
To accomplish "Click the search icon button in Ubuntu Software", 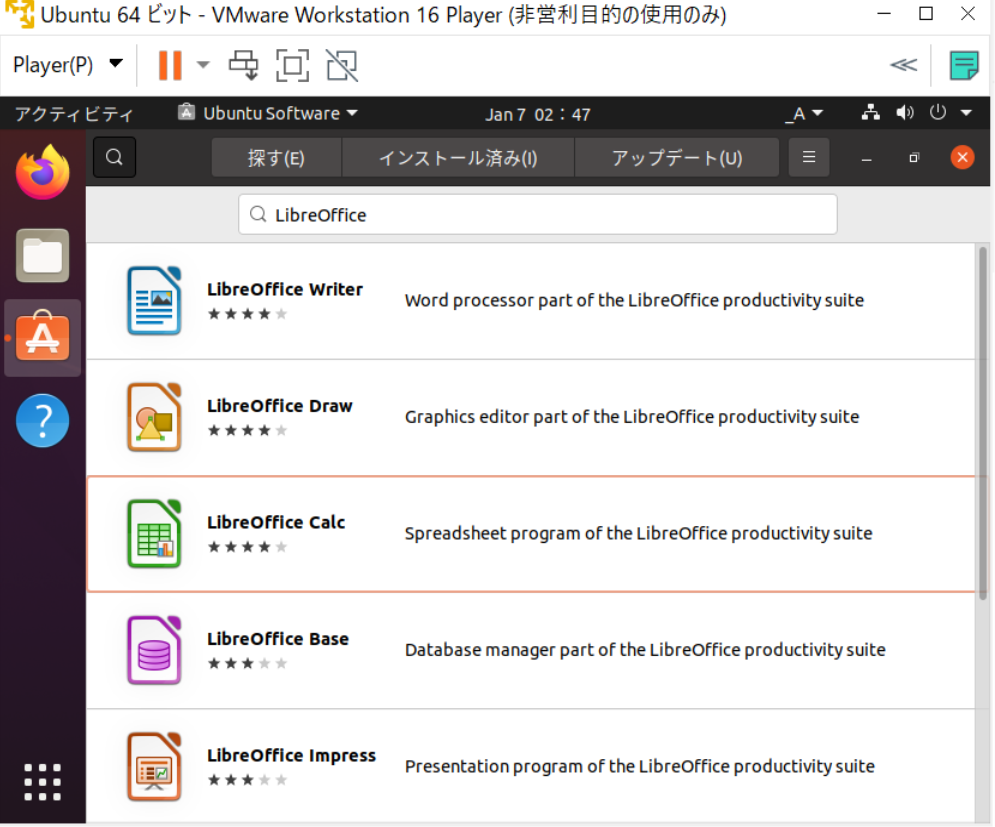I will tap(114, 157).
